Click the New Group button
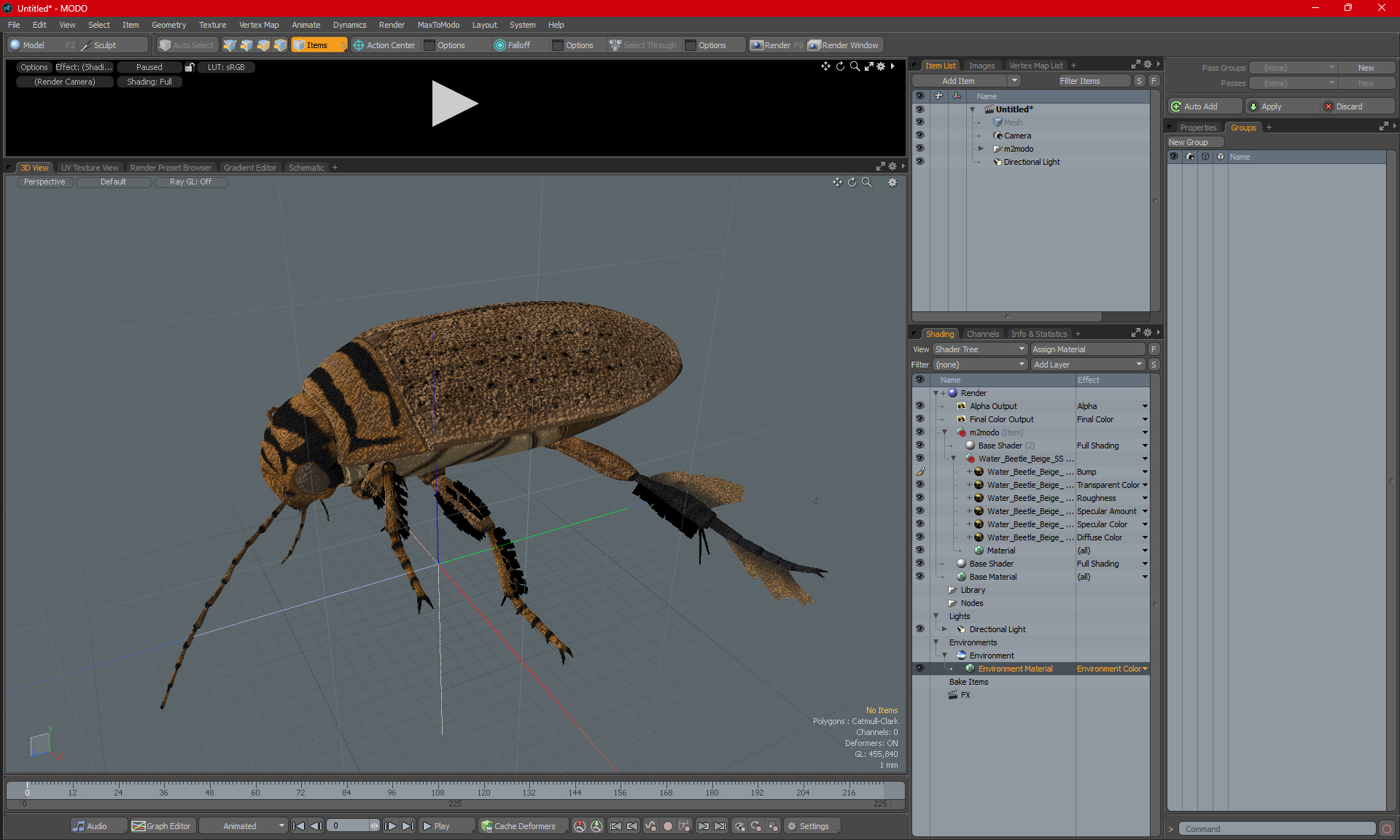 click(1194, 142)
